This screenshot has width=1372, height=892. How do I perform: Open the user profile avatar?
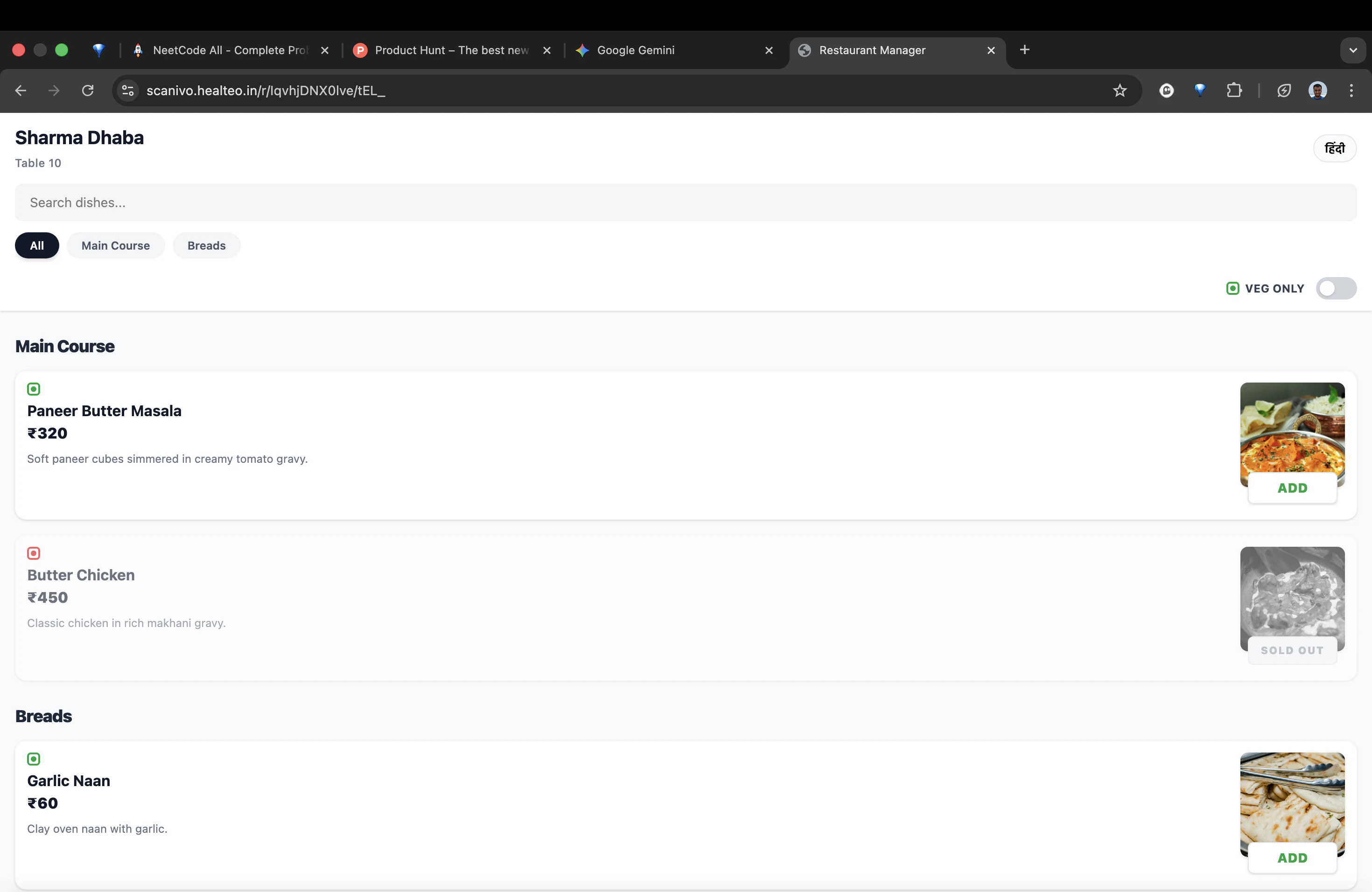pyautogui.click(x=1317, y=91)
